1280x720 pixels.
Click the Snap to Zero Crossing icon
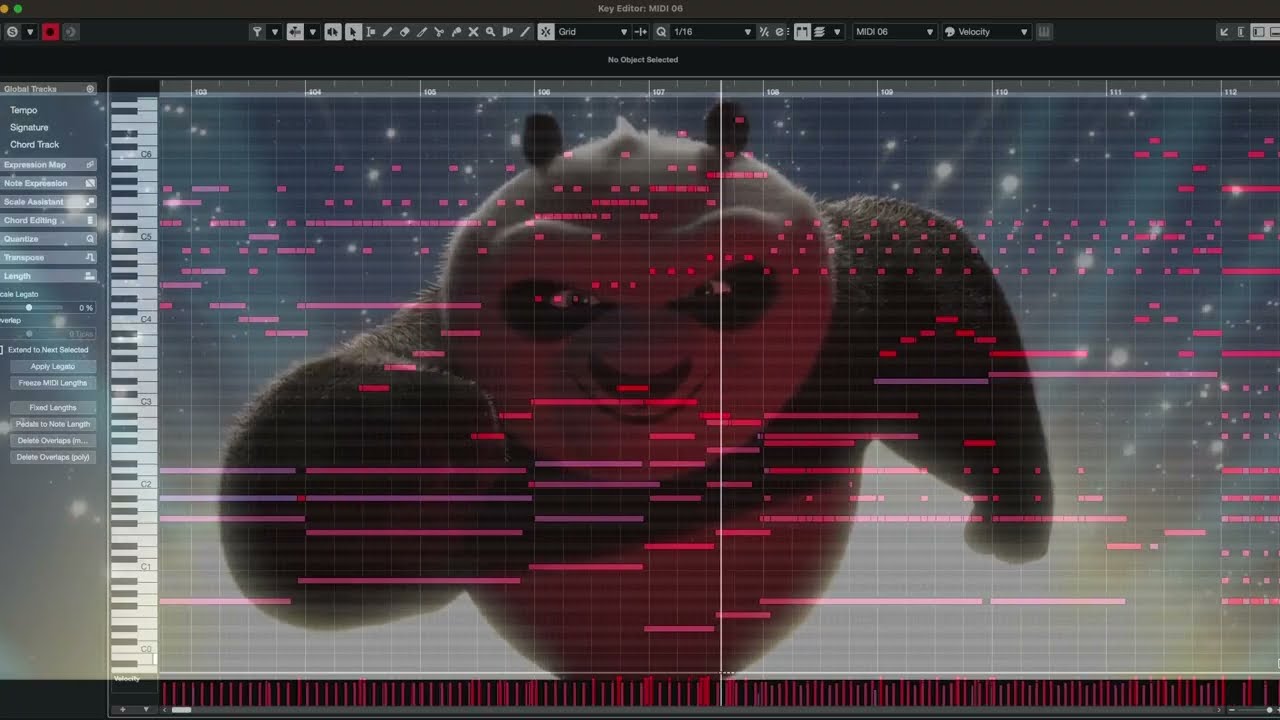(x=641, y=32)
